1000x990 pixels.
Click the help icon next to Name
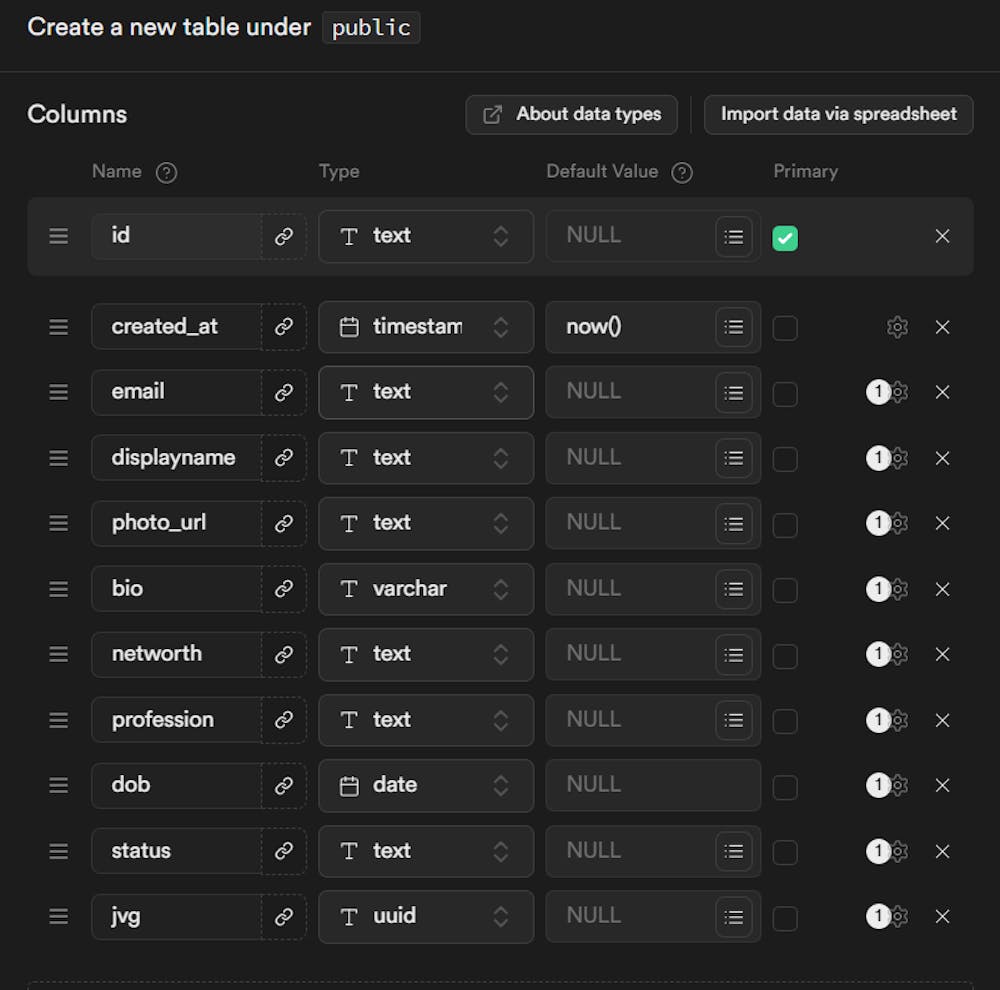pyautogui.click(x=167, y=172)
